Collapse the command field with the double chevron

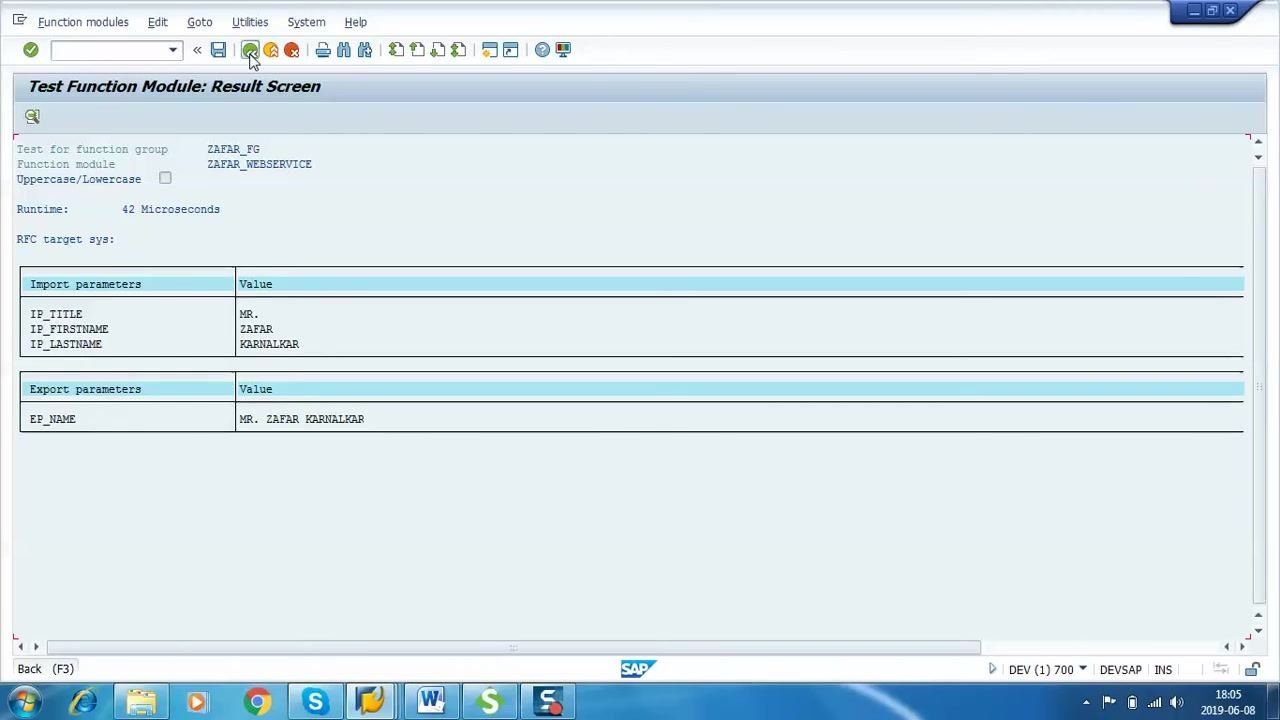point(197,50)
